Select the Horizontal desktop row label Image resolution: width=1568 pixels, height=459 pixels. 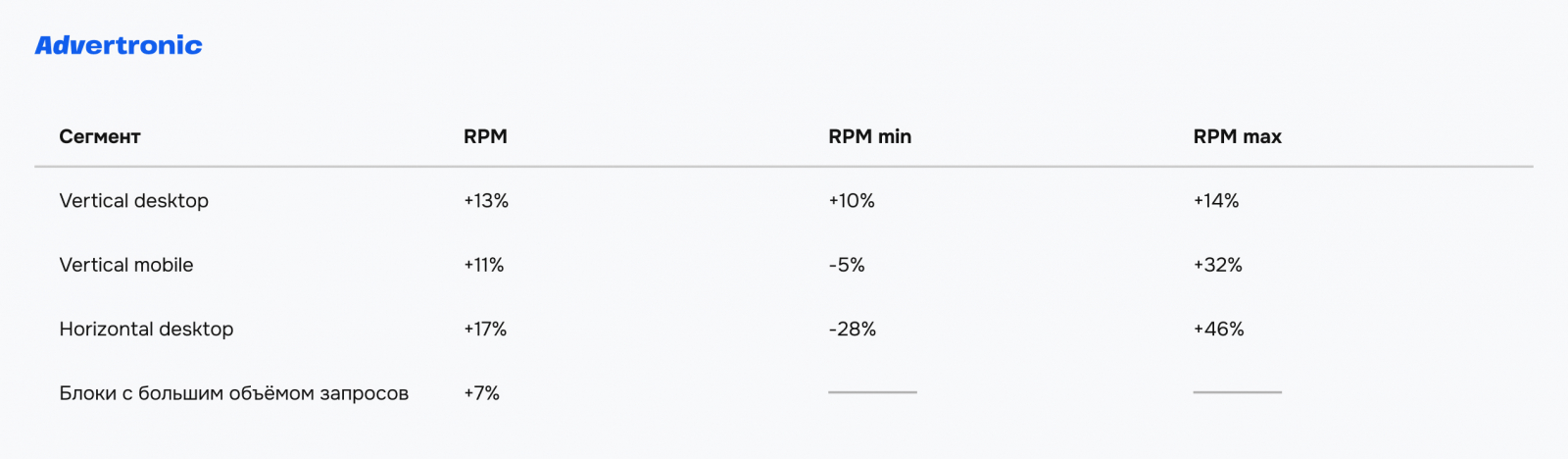click(146, 330)
